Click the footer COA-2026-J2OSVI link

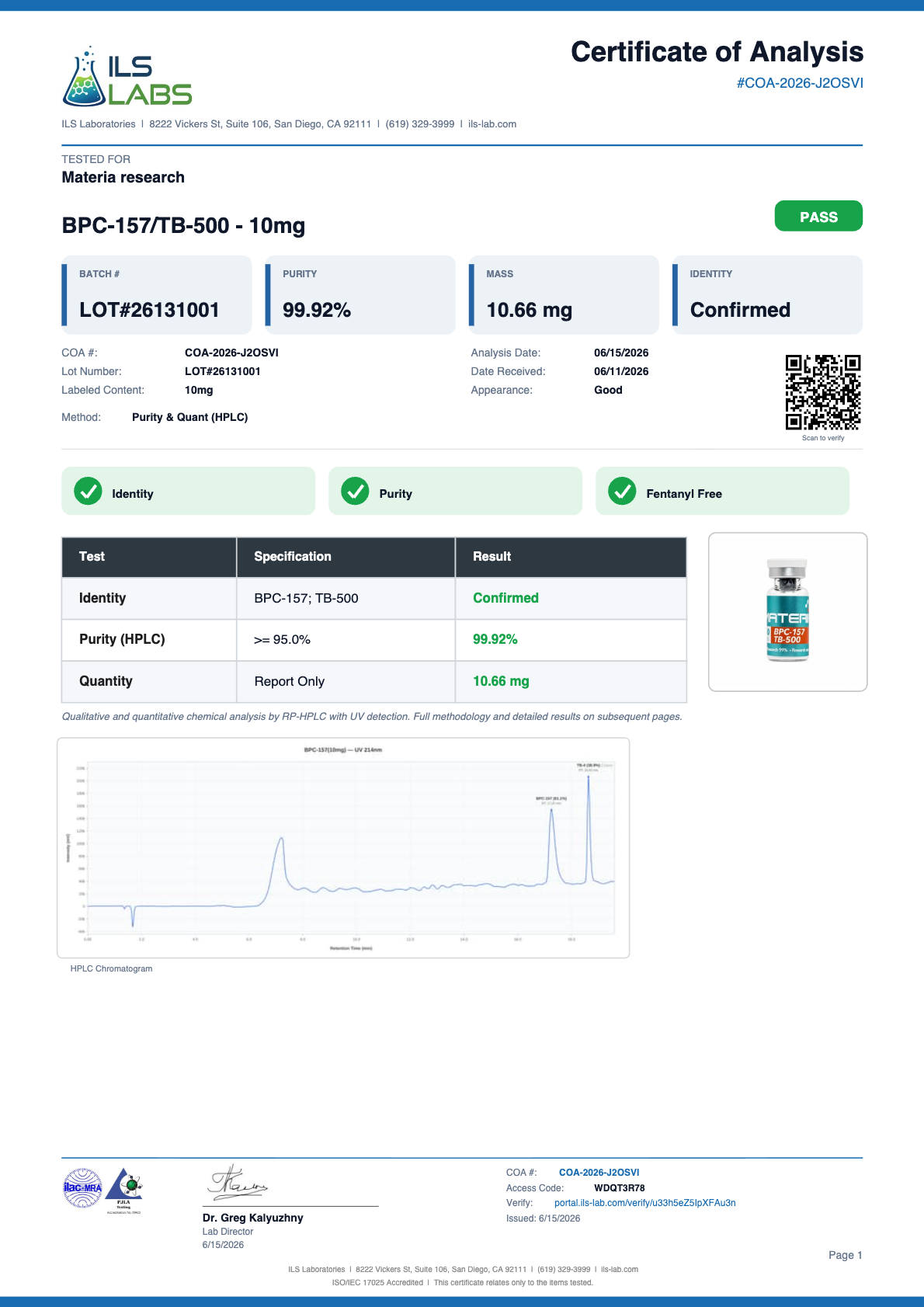(599, 1173)
